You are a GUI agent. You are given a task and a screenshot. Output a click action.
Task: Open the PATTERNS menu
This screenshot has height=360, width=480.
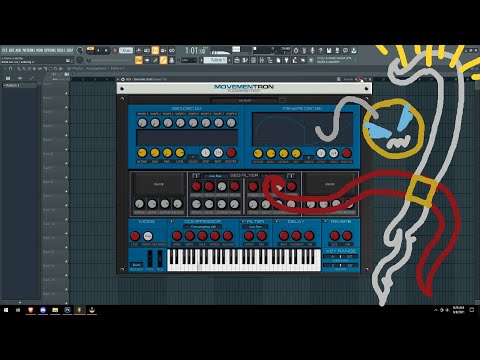point(28,50)
